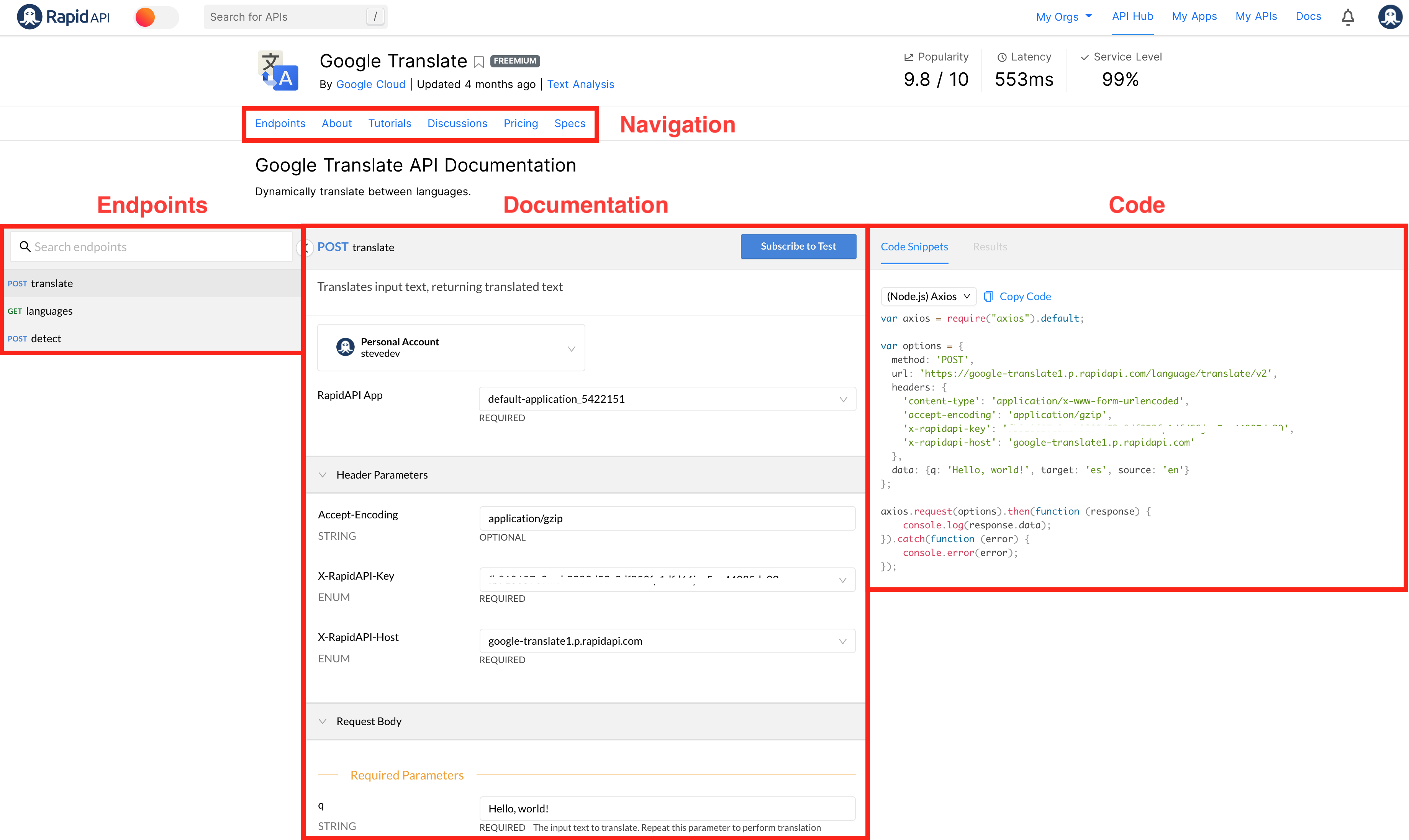The width and height of the screenshot is (1409, 840).
Task: Switch to the Pricing tab
Action: 521,123
